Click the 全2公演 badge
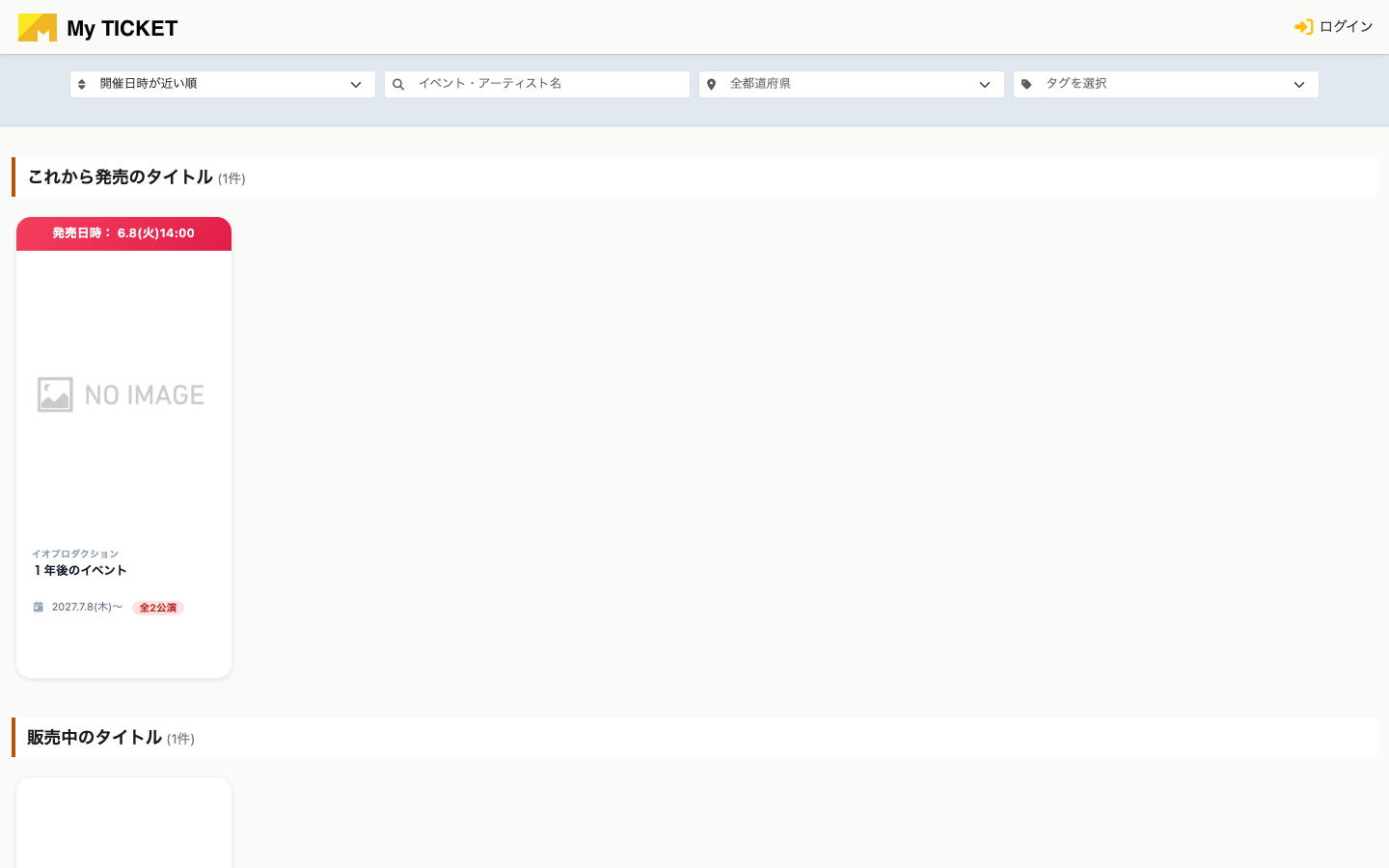This screenshot has width=1389, height=868. 158,608
